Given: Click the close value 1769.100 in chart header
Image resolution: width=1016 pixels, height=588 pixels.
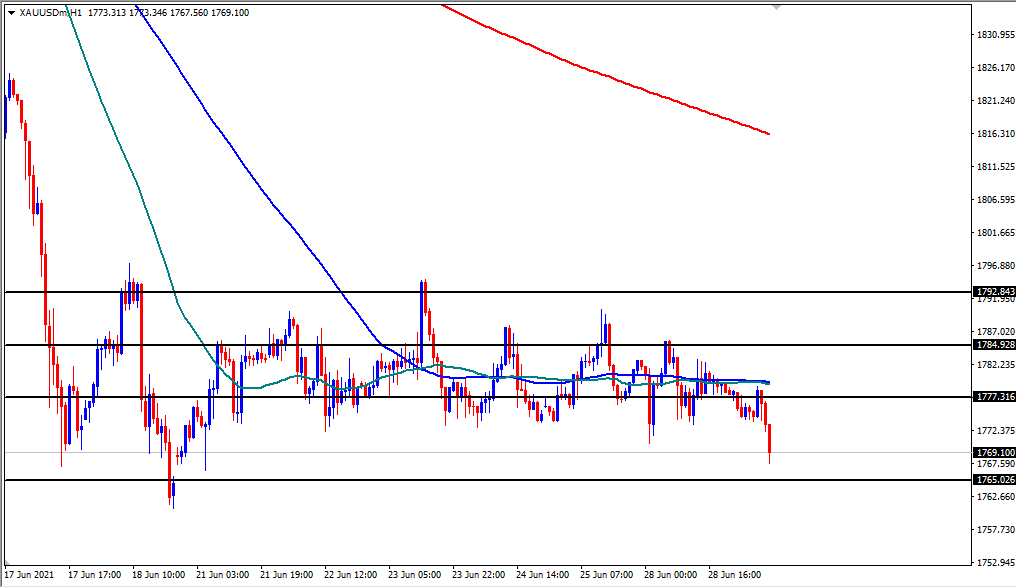Looking at the screenshot, I should coord(229,13).
